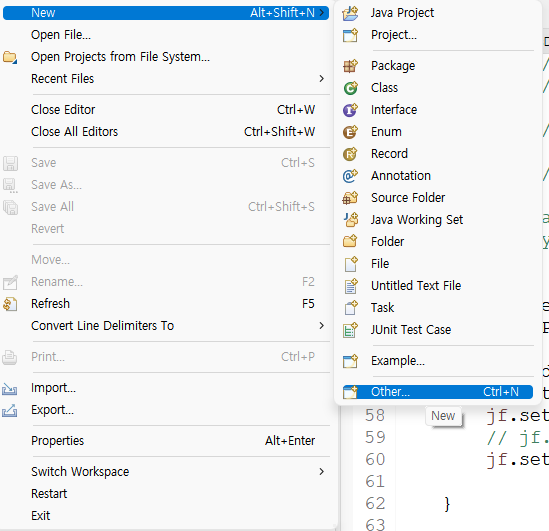Choose Open File... menu entry
The height and width of the screenshot is (531, 549).
click(166, 35)
